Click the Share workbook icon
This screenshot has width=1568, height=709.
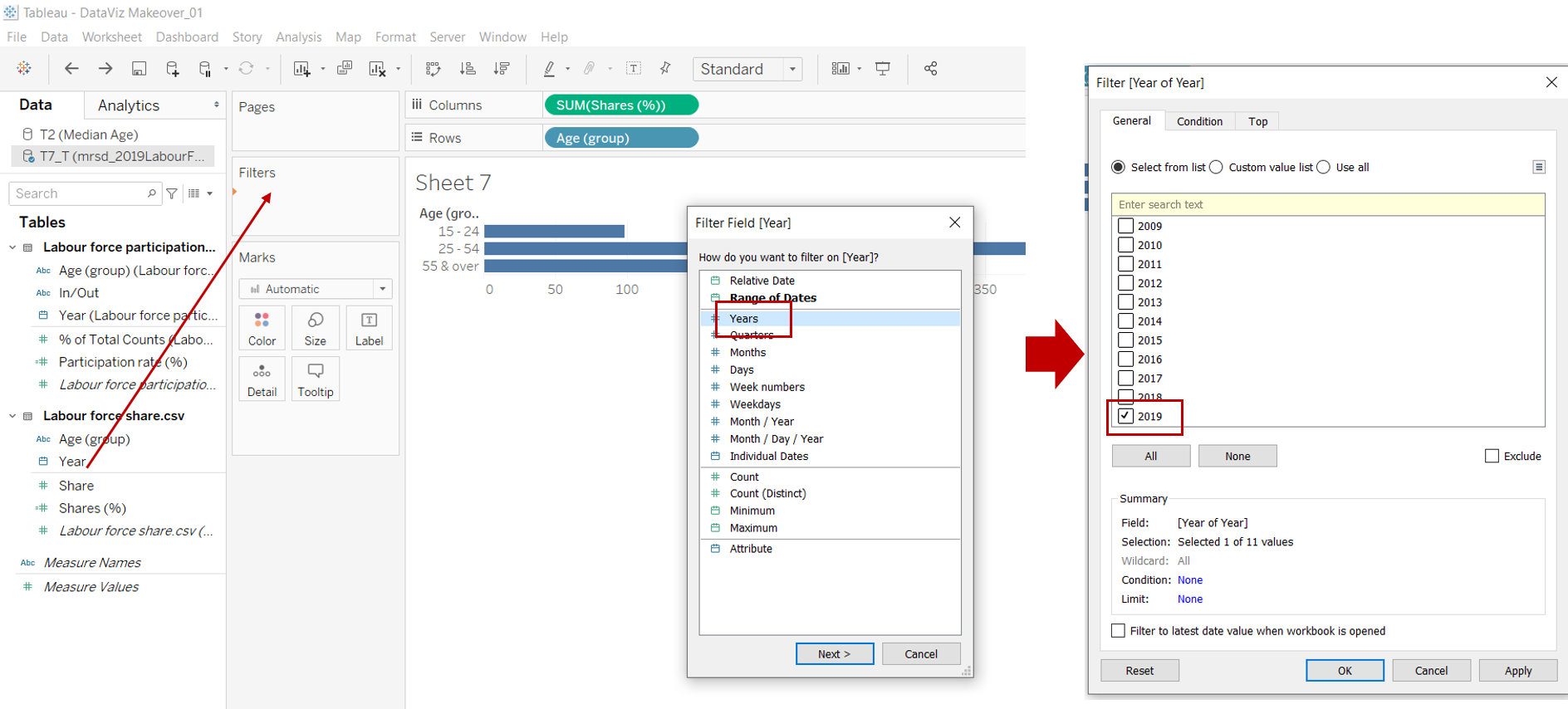pos(930,69)
